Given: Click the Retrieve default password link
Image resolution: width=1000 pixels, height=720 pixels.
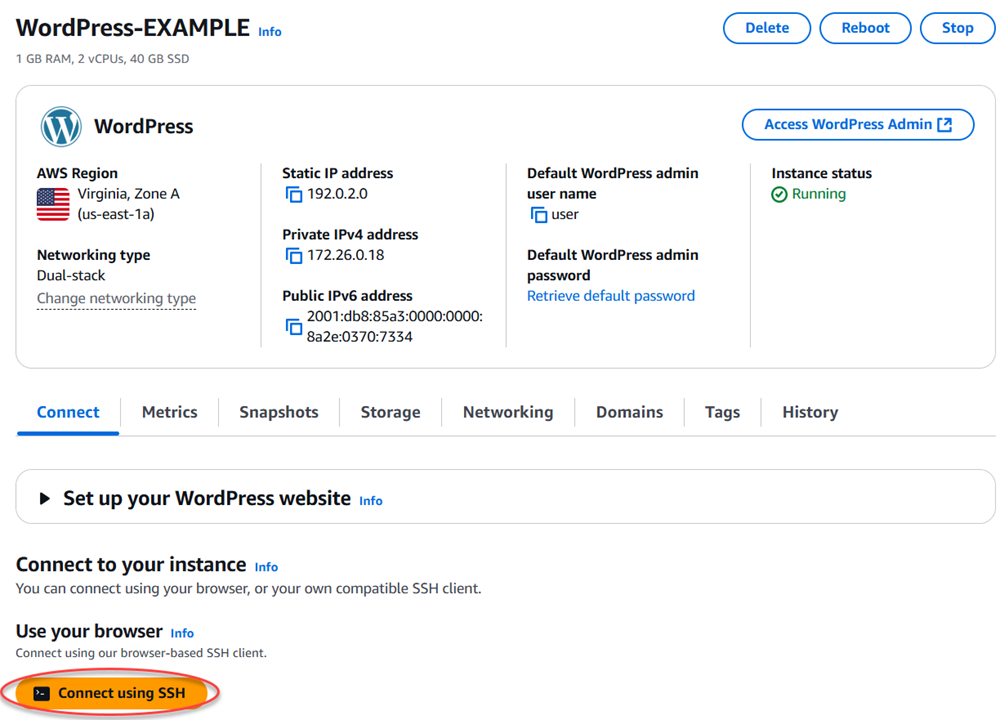Looking at the screenshot, I should 611,295.
